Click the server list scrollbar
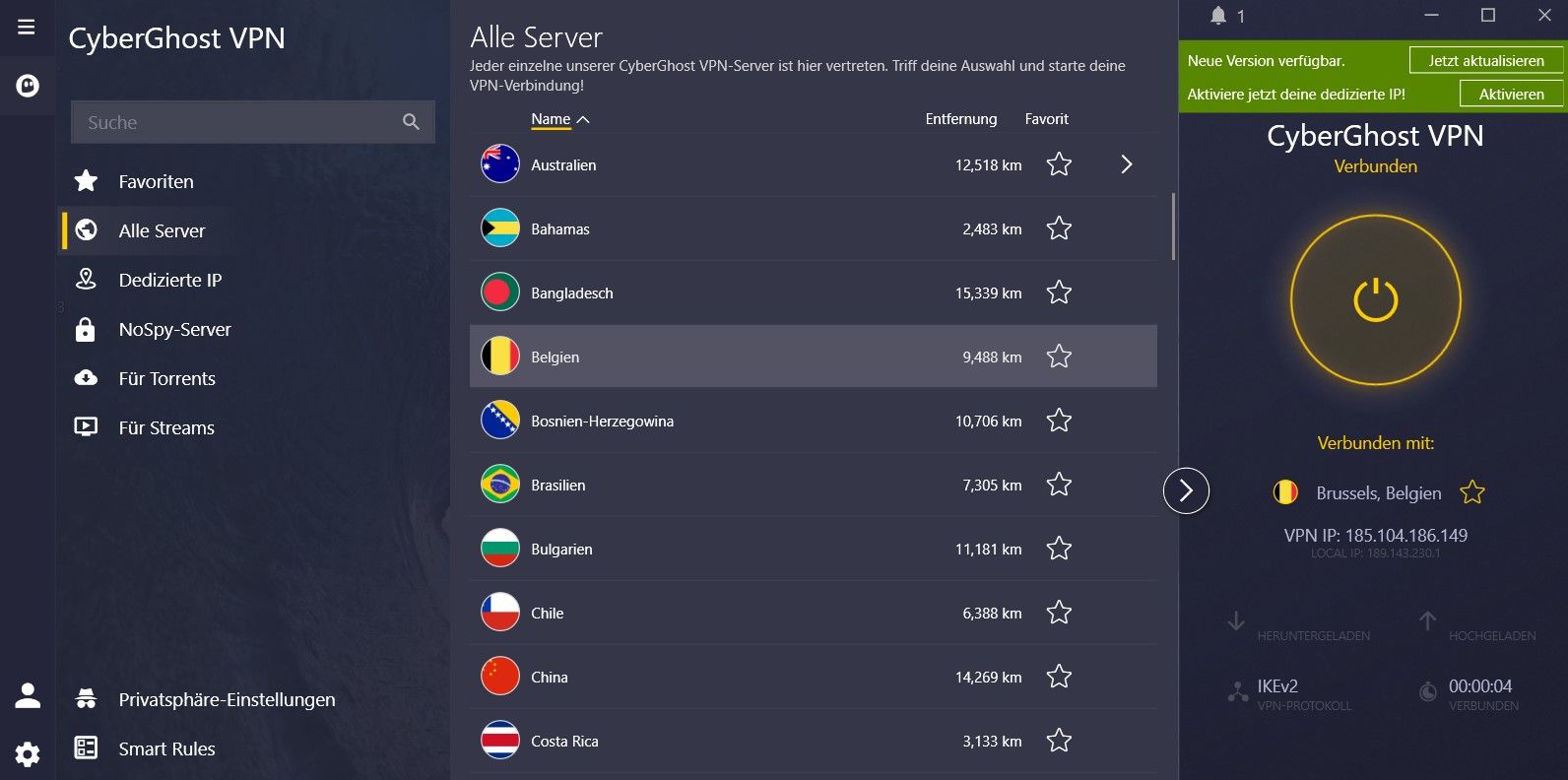This screenshot has height=780, width=1568. point(1173,227)
